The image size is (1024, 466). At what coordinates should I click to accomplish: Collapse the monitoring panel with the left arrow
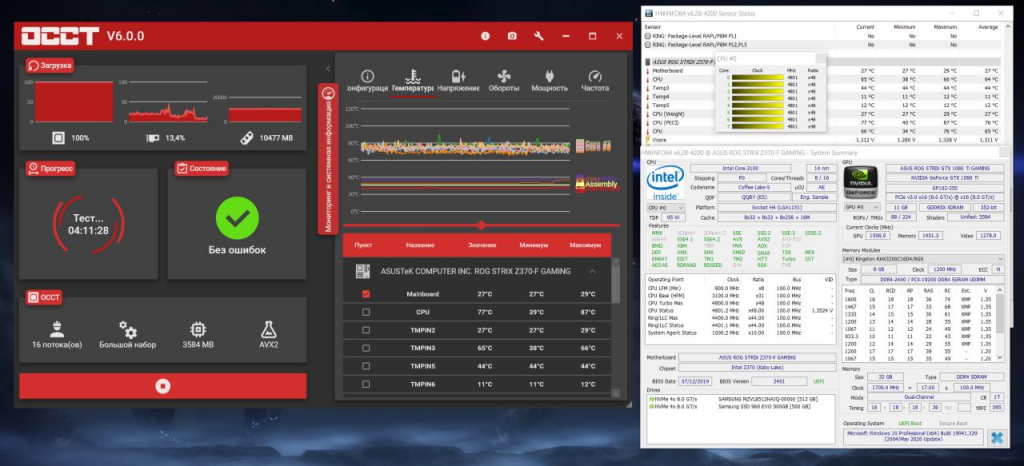(326, 68)
